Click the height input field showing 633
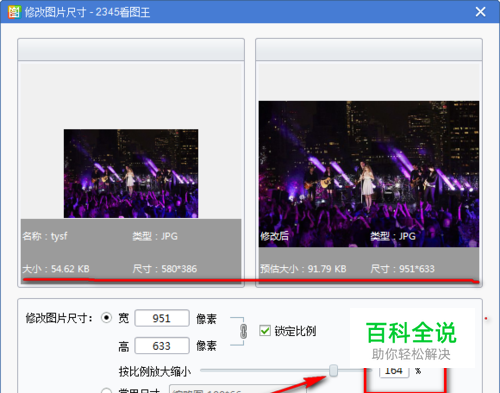Image resolution: width=500 pixels, height=393 pixels. coord(162,346)
